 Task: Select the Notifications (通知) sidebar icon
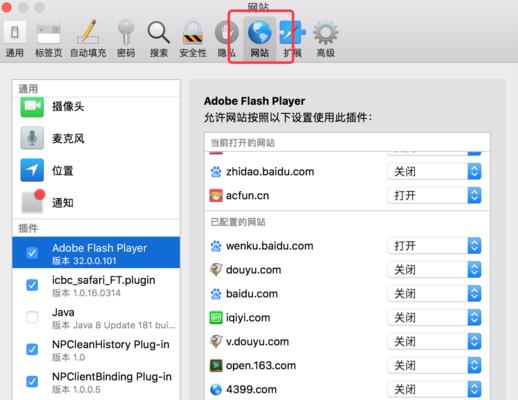pyautogui.click(x=33, y=201)
